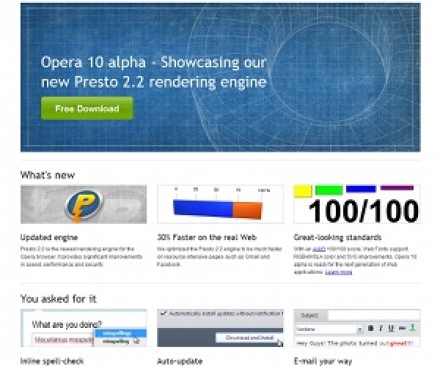Click the 'Opera 10 alpha' banner headline
The width and height of the screenshot is (440, 366).
click(x=153, y=72)
